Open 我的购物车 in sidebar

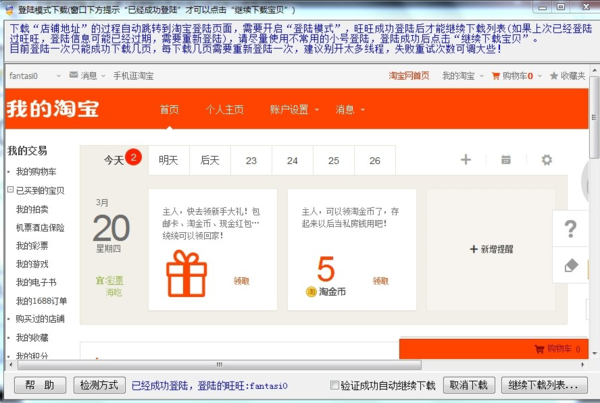point(36,171)
